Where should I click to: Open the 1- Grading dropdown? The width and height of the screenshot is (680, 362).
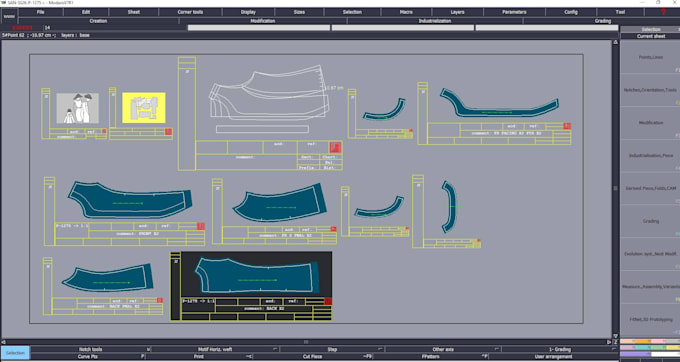[560, 349]
